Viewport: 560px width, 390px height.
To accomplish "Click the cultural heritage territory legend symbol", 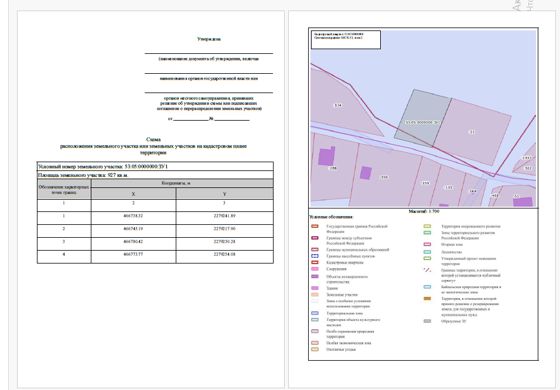I will point(315,320).
